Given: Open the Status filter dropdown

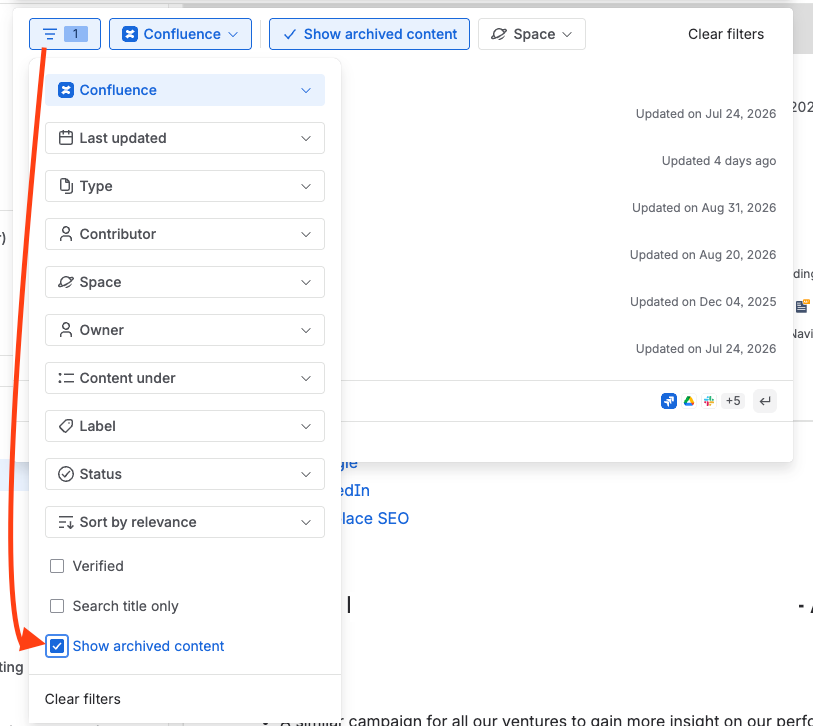Looking at the screenshot, I should click(185, 474).
